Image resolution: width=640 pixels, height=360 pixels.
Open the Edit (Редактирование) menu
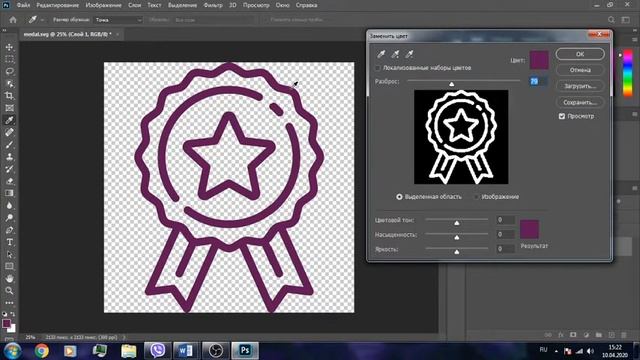coord(58,5)
